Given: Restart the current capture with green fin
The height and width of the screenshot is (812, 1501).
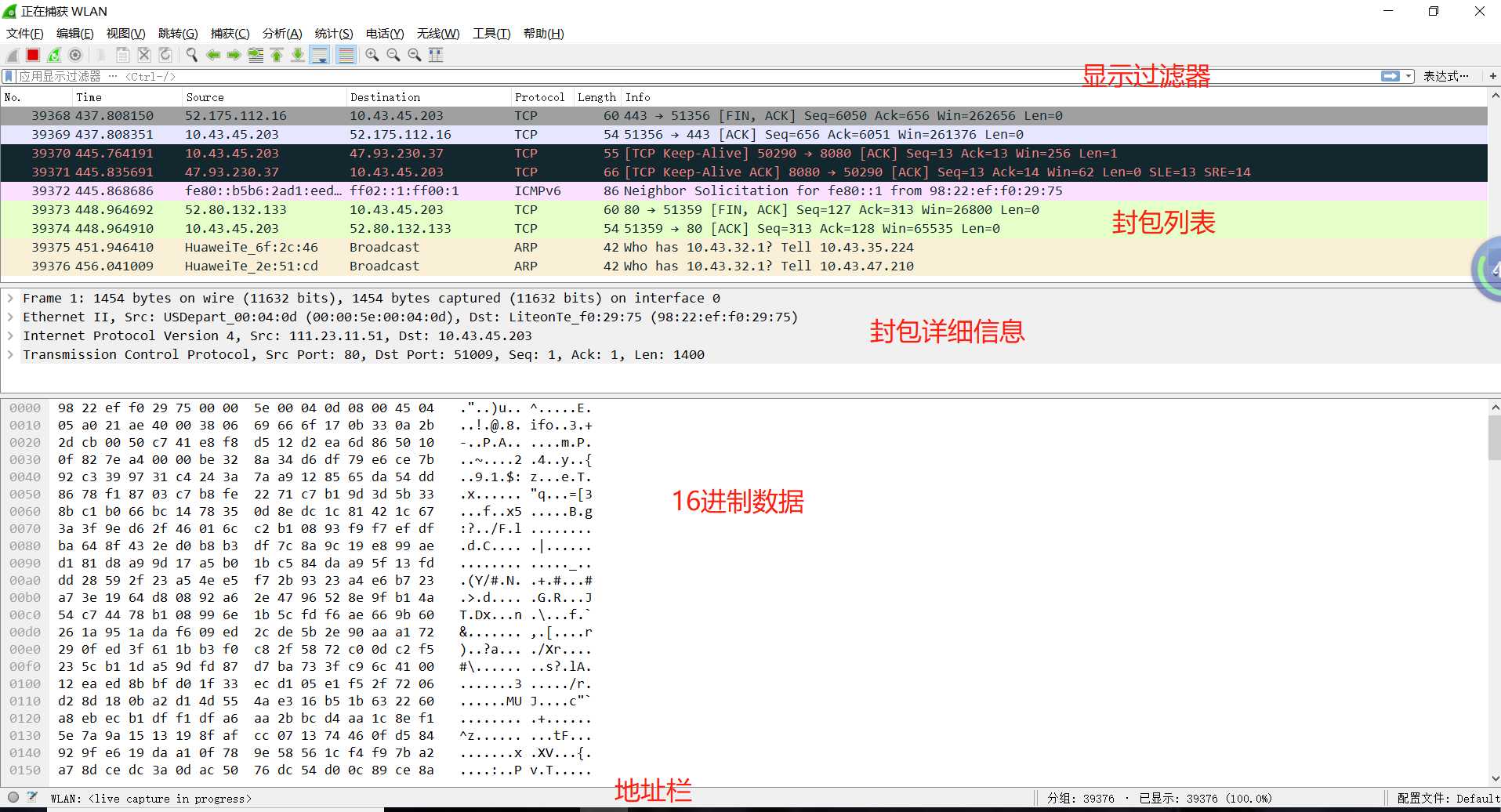Looking at the screenshot, I should pos(54,55).
